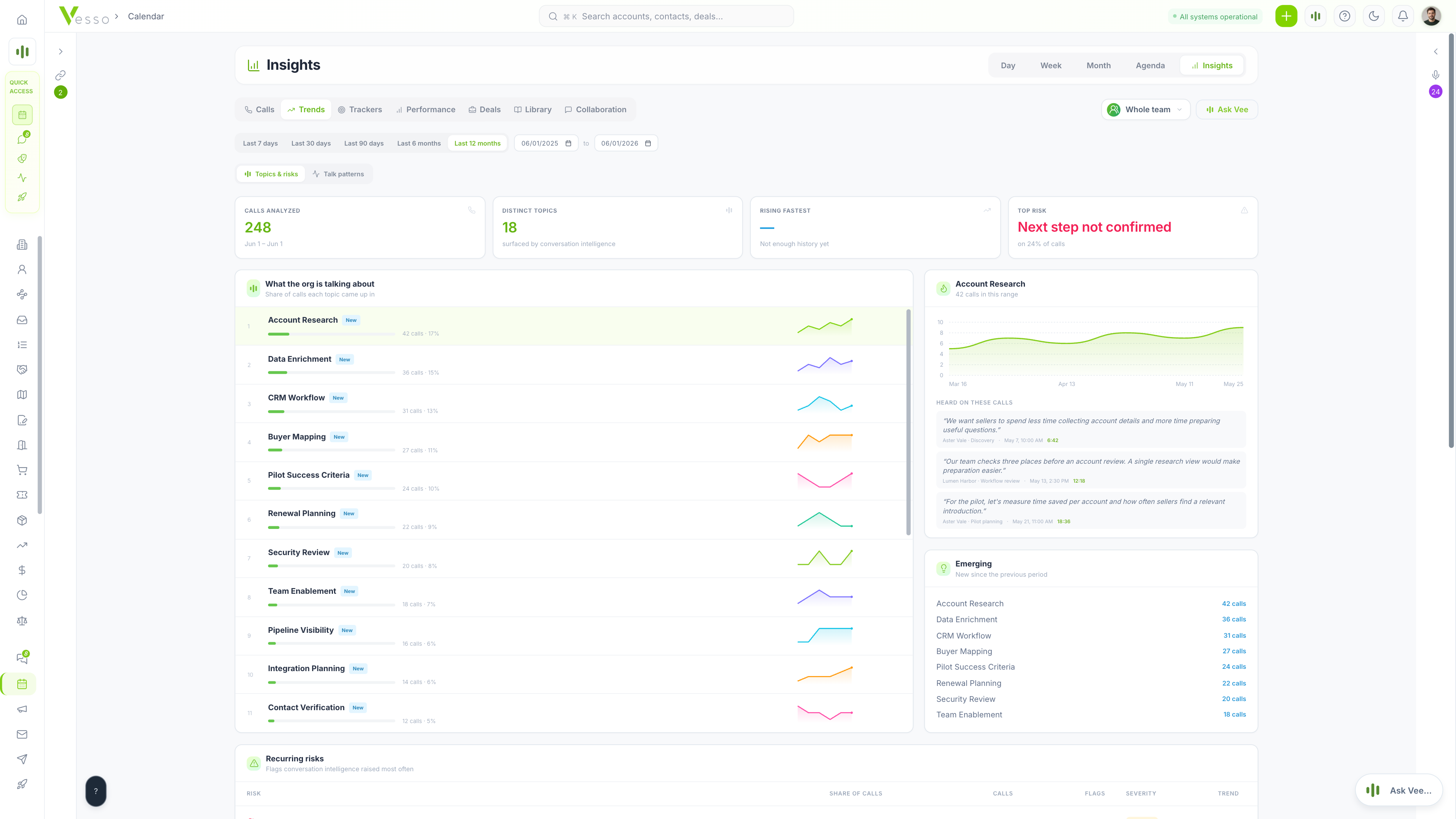Viewport: 1456px width, 819px height.
Task: Open the shopping cart sidebar icon
Action: pyautogui.click(x=22, y=470)
